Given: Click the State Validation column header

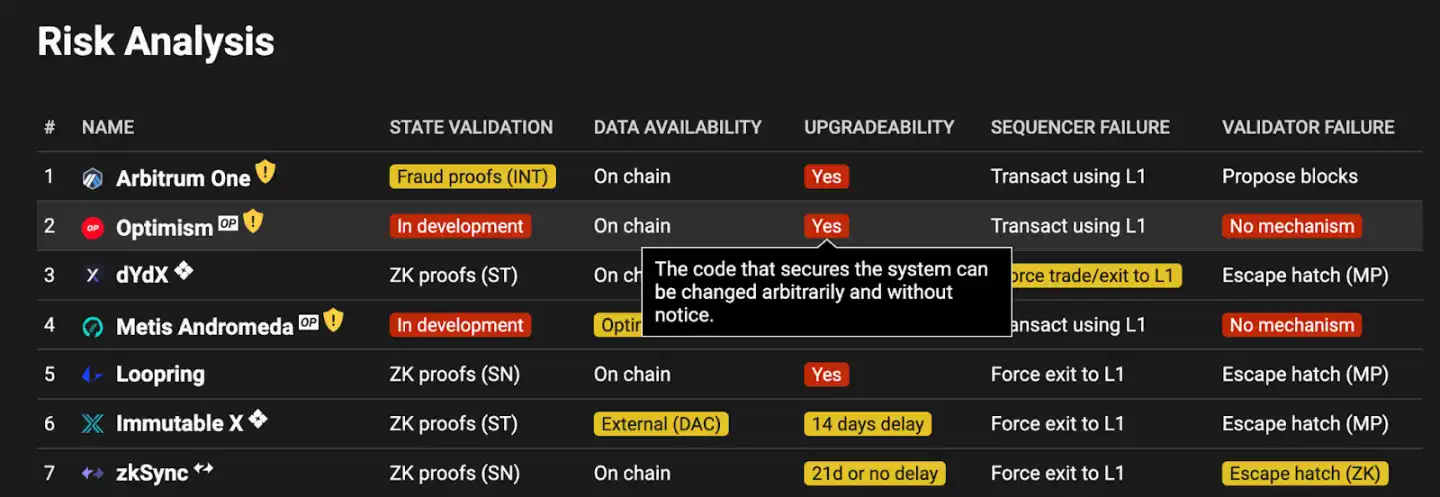Looking at the screenshot, I should click(x=471, y=127).
